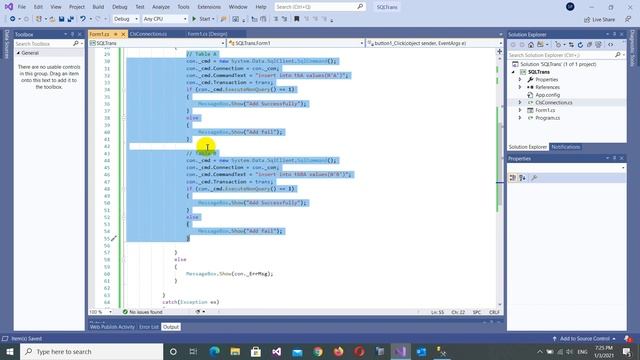Click the Undo arrow icon
This screenshot has height=360, width=640.
83,19
